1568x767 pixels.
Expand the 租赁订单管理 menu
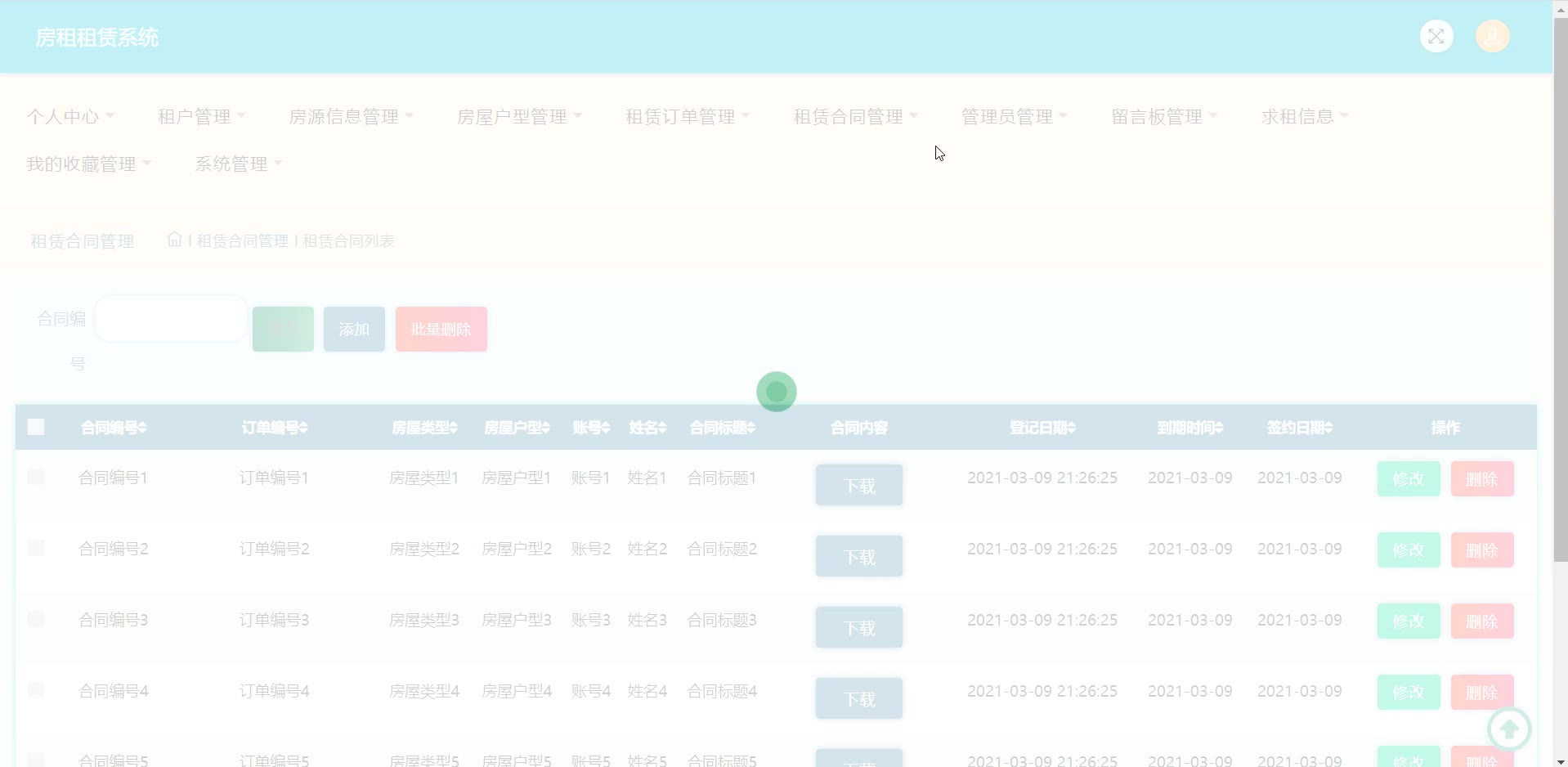coord(688,117)
